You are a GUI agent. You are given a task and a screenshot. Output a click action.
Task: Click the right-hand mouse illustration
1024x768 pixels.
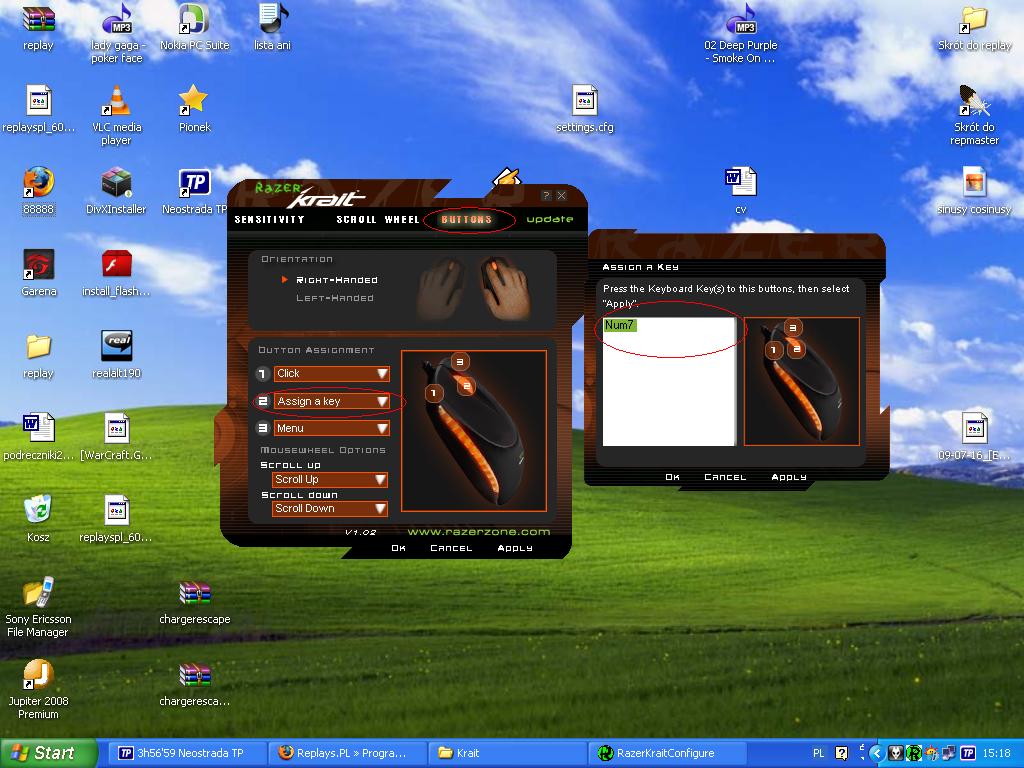(503, 287)
